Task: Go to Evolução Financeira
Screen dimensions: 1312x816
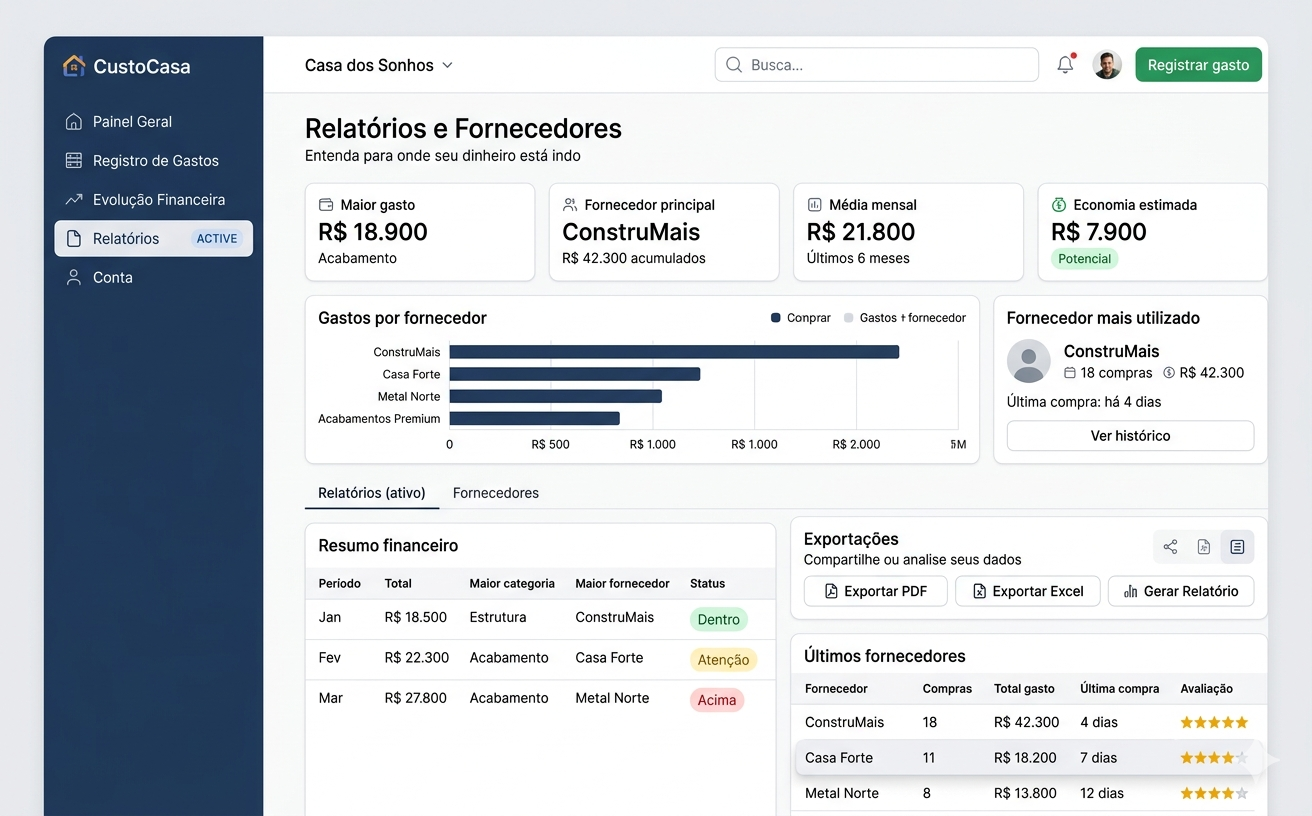Action: point(153,199)
